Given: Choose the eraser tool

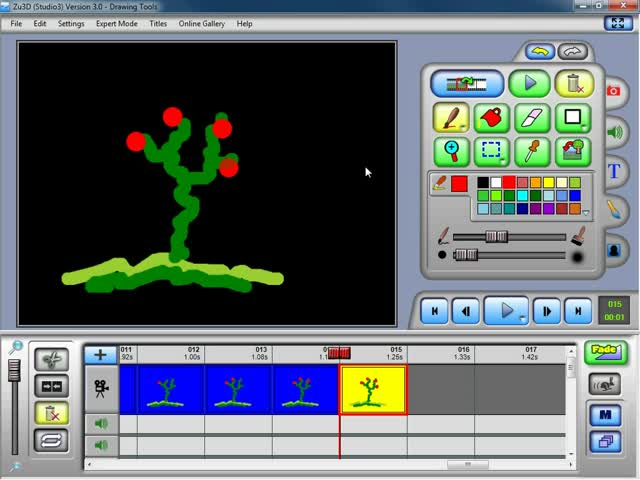Looking at the screenshot, I should tap(531, 117).
